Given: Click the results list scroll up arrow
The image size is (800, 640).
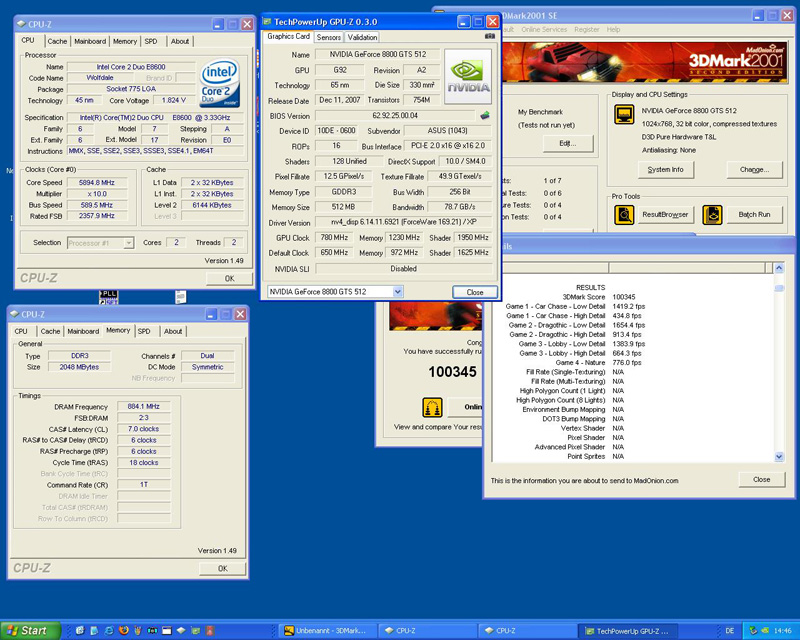Looking at the screenshot, I should click(x=779, y=268).
